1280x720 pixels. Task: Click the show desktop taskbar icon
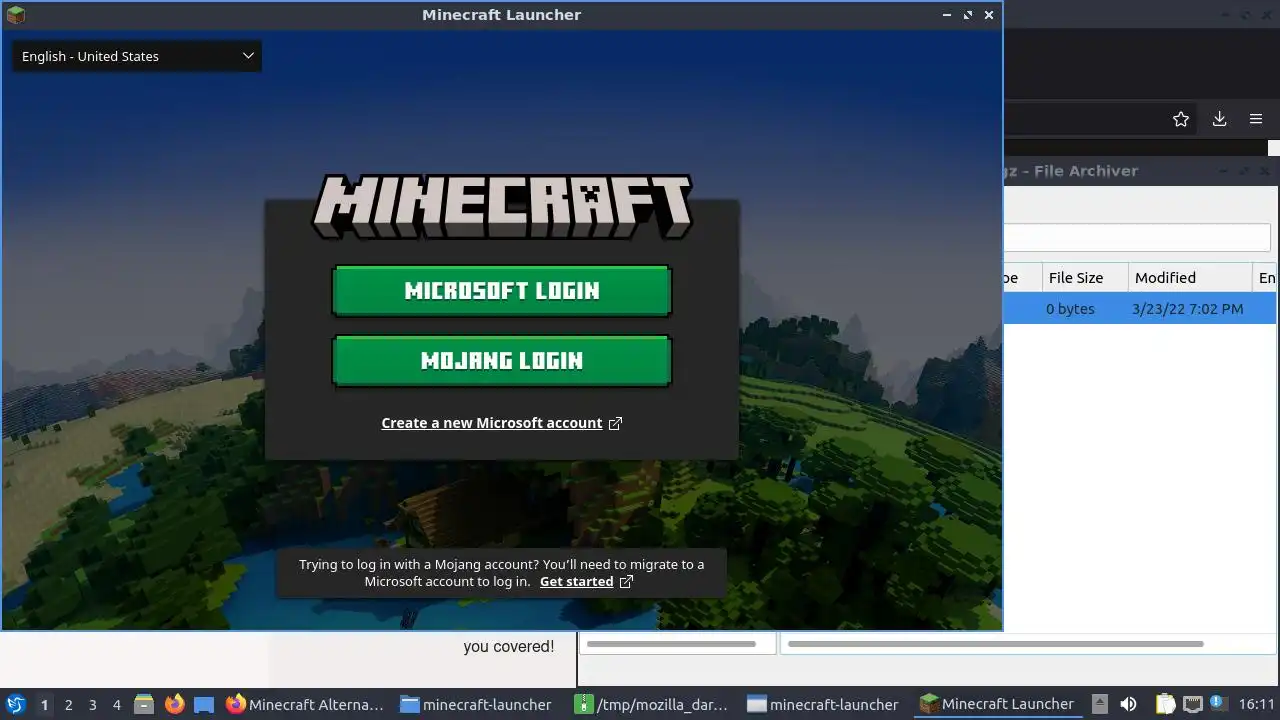(x=204, y=704)
